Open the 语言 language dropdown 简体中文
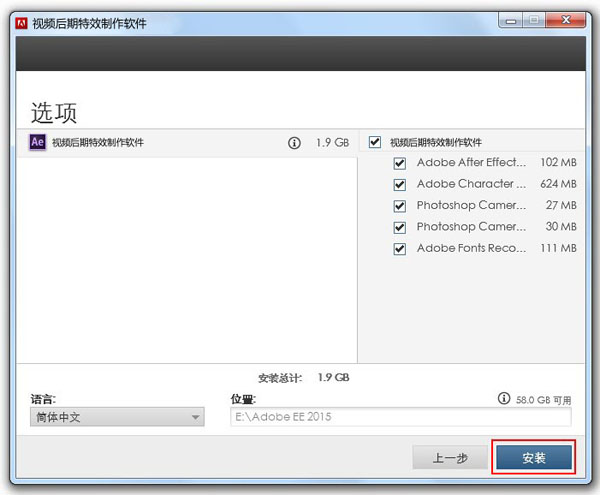This screenshot has height=495, width=600. 117,417
